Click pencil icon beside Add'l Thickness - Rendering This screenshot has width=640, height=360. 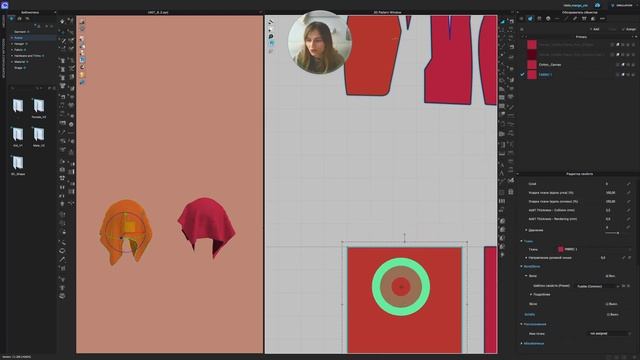point(629,219)
